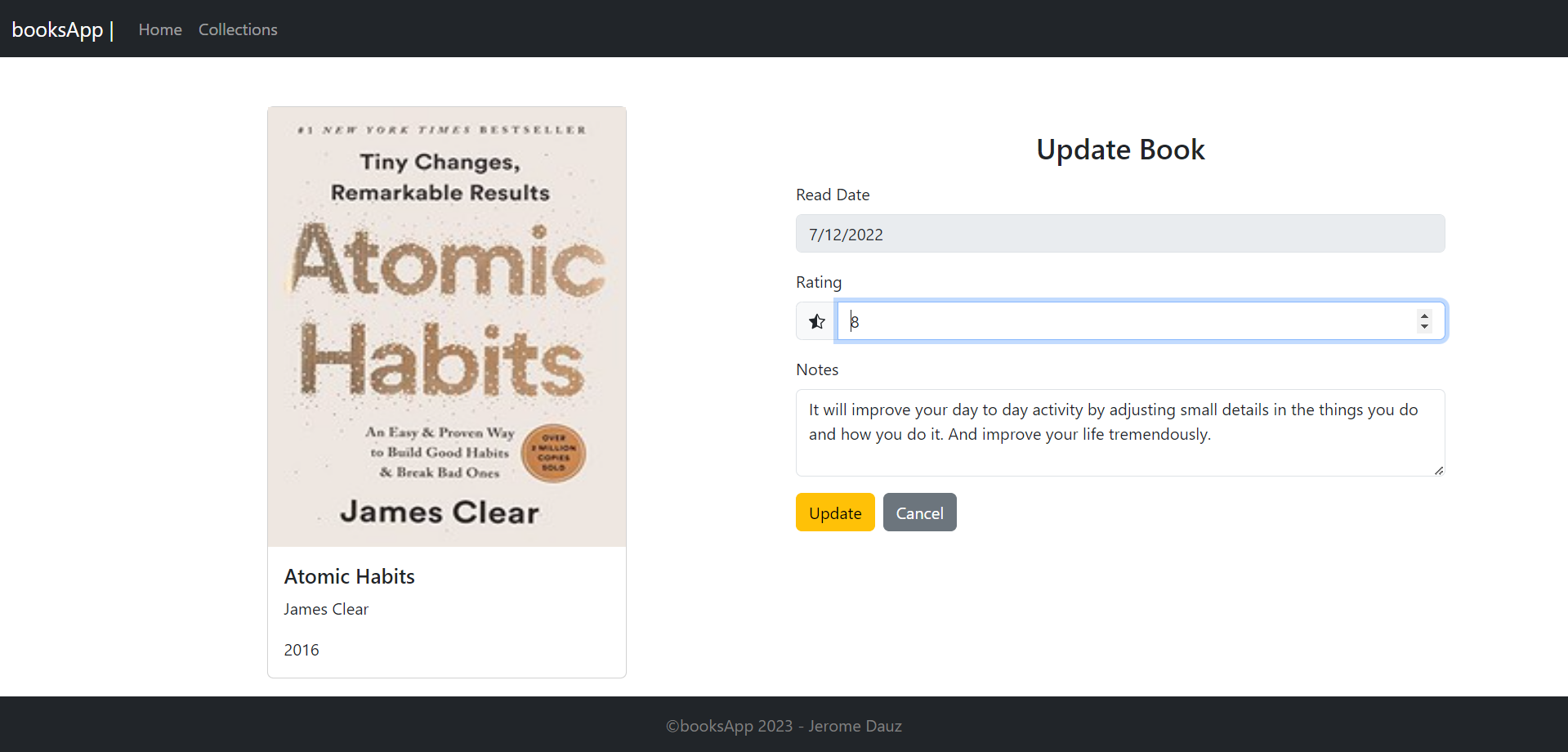This screenshot has width=1568, height=752.
Task: Click the Read Date label
Action: pos(833,195)
